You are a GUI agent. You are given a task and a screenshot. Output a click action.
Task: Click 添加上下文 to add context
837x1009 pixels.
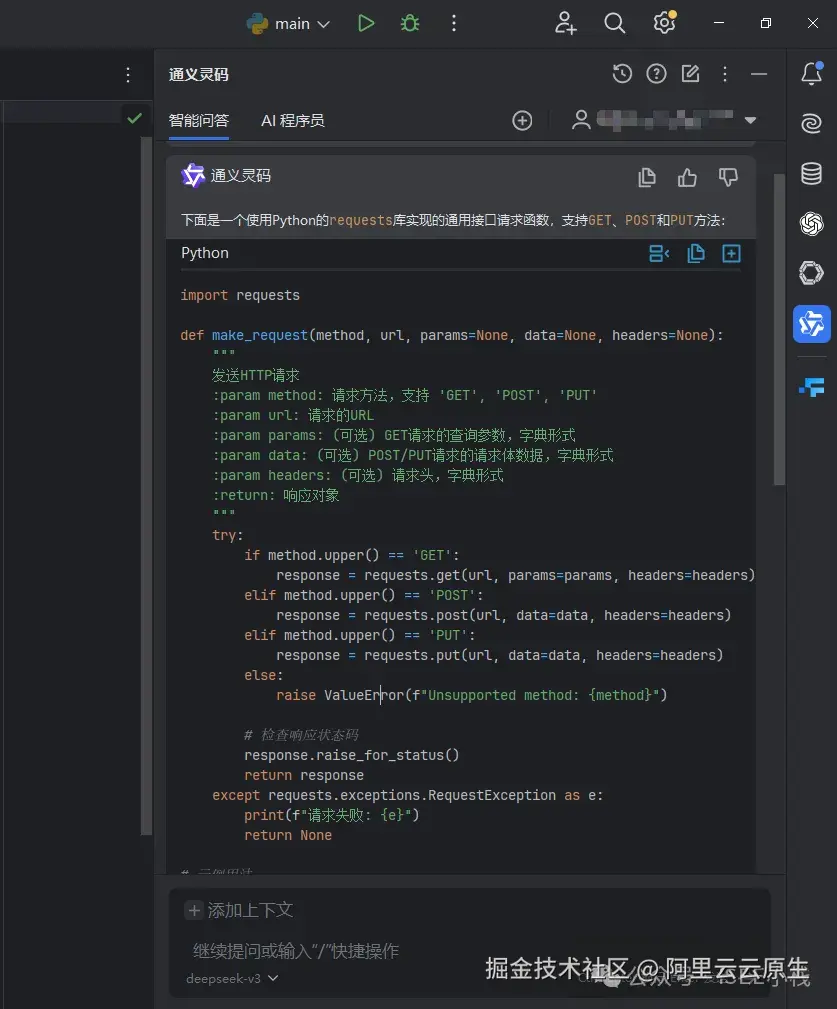[239, 910]
